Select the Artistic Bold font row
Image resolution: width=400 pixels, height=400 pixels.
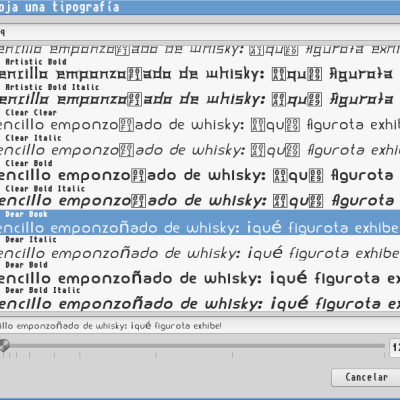point(200,70)
